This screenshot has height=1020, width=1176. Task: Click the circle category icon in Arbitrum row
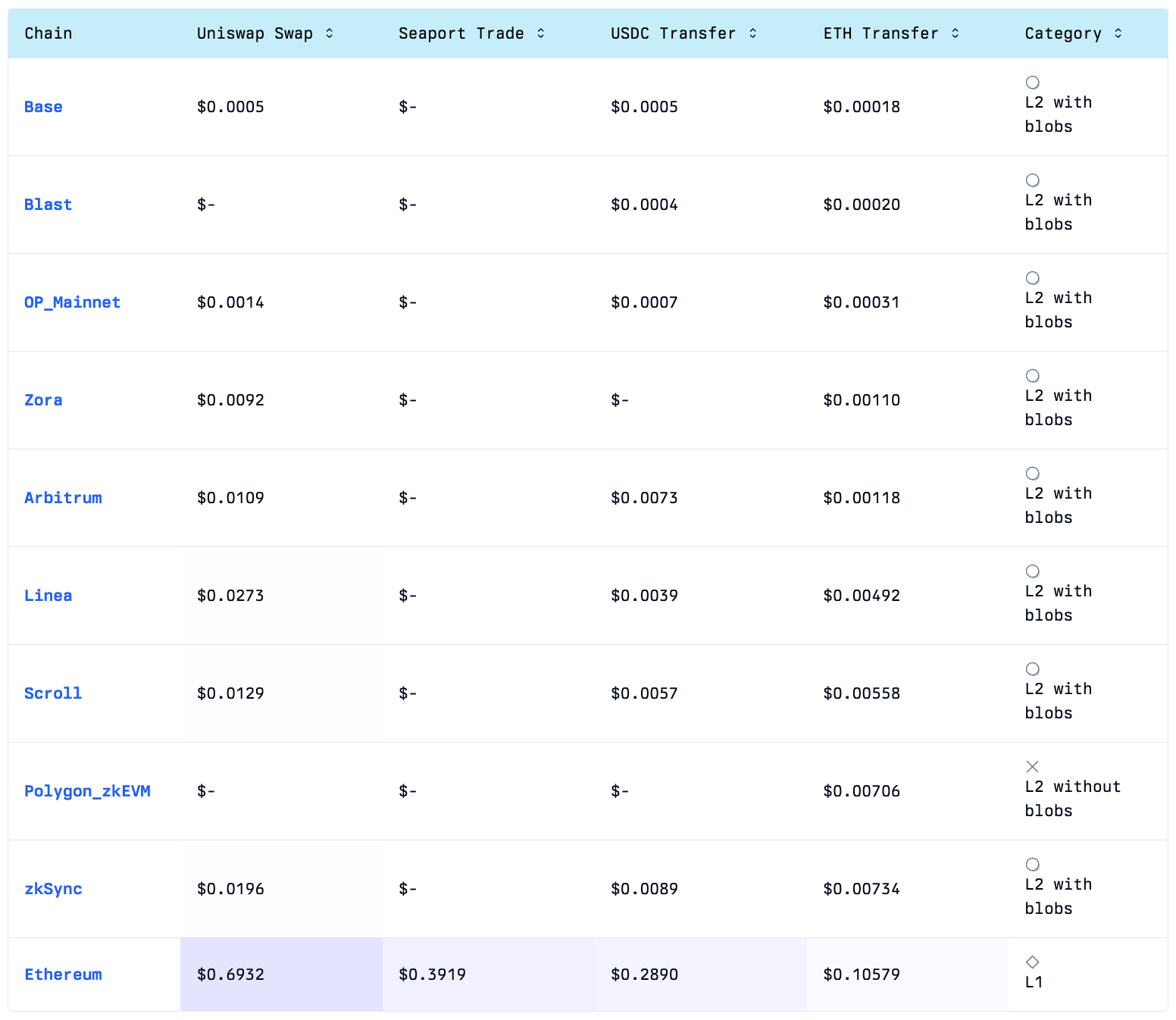pyautogui.click(x=1032, y=474)
